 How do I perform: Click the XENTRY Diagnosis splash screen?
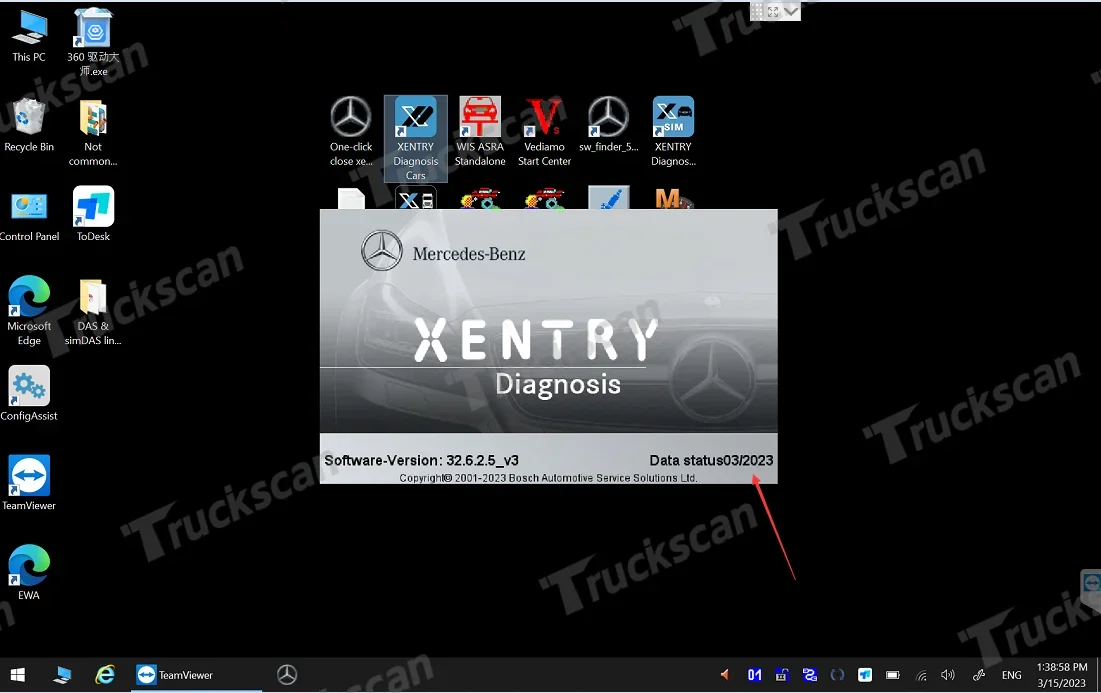pos(548,346)
